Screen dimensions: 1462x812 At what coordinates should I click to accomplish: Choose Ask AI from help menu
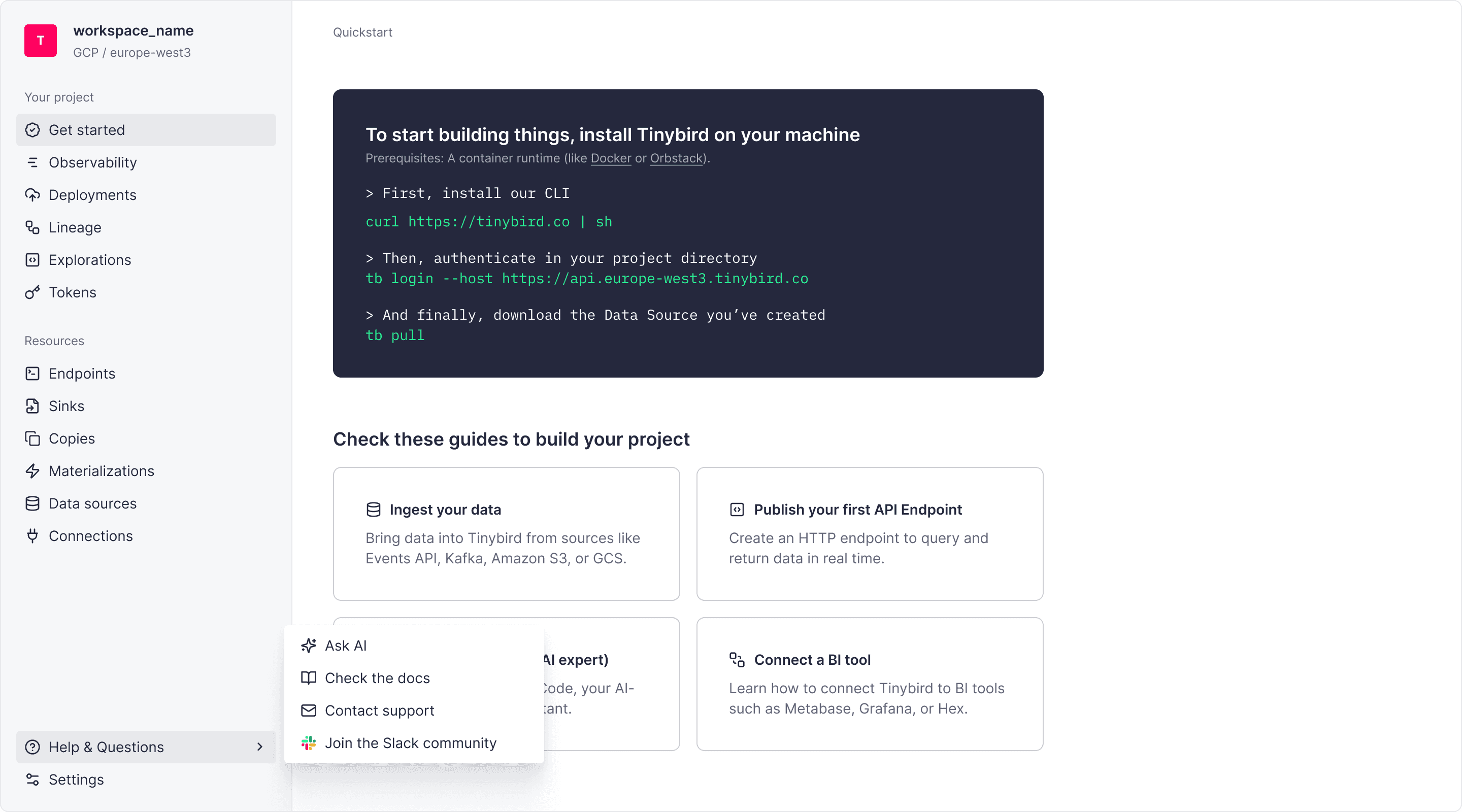coord(346,646)
